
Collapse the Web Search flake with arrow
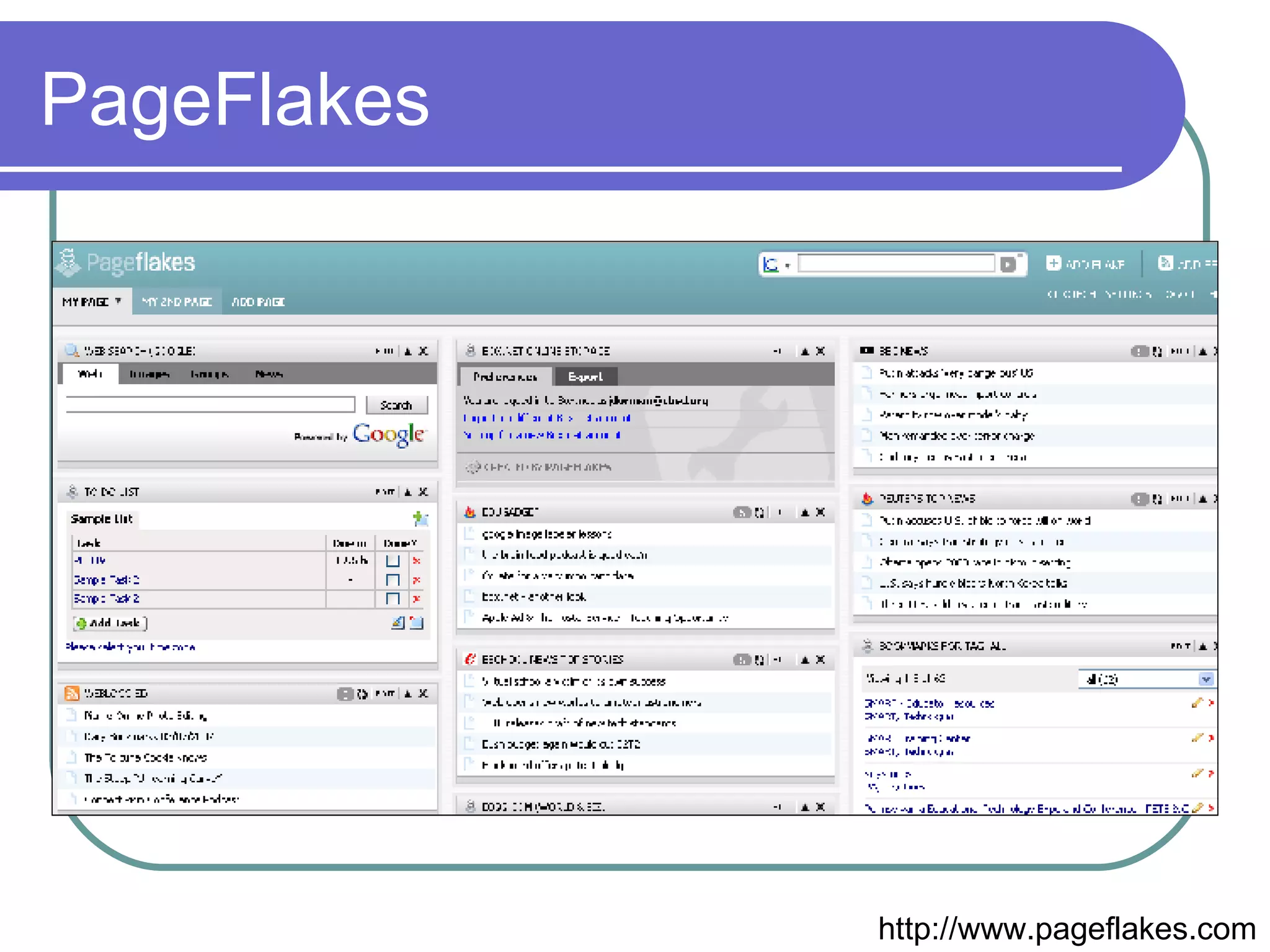click(x=408, y=351)
